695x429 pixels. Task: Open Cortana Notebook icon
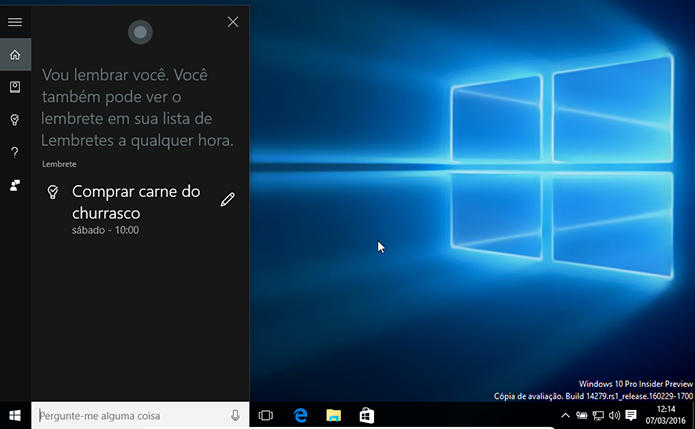click(15, 87)
